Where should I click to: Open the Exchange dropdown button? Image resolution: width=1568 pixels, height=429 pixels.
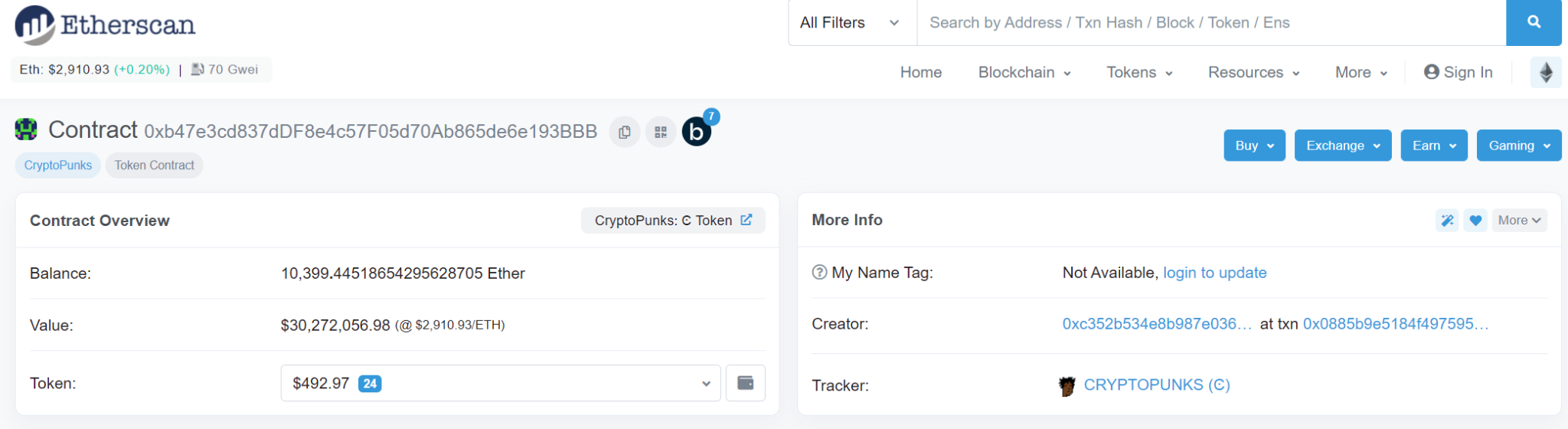click(x=1343, y=146)
